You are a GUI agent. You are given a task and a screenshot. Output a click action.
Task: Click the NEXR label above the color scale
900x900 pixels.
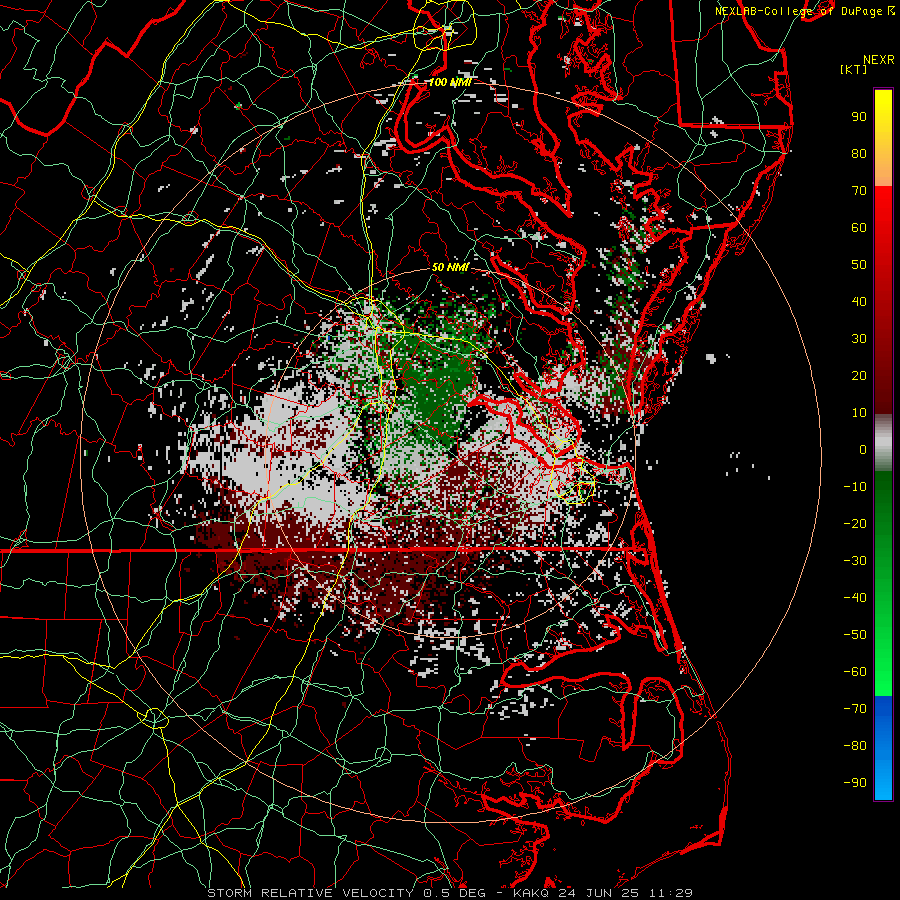pos(878,60)
